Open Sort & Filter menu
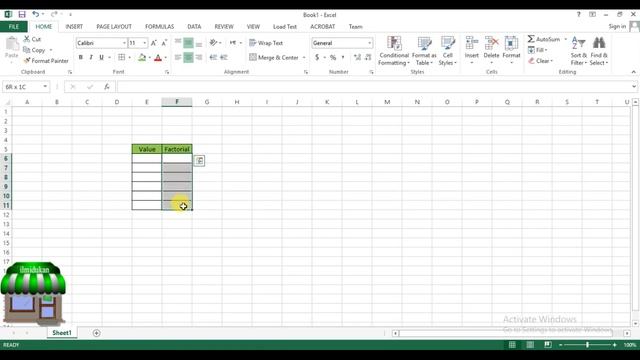 tap(578, 51)
